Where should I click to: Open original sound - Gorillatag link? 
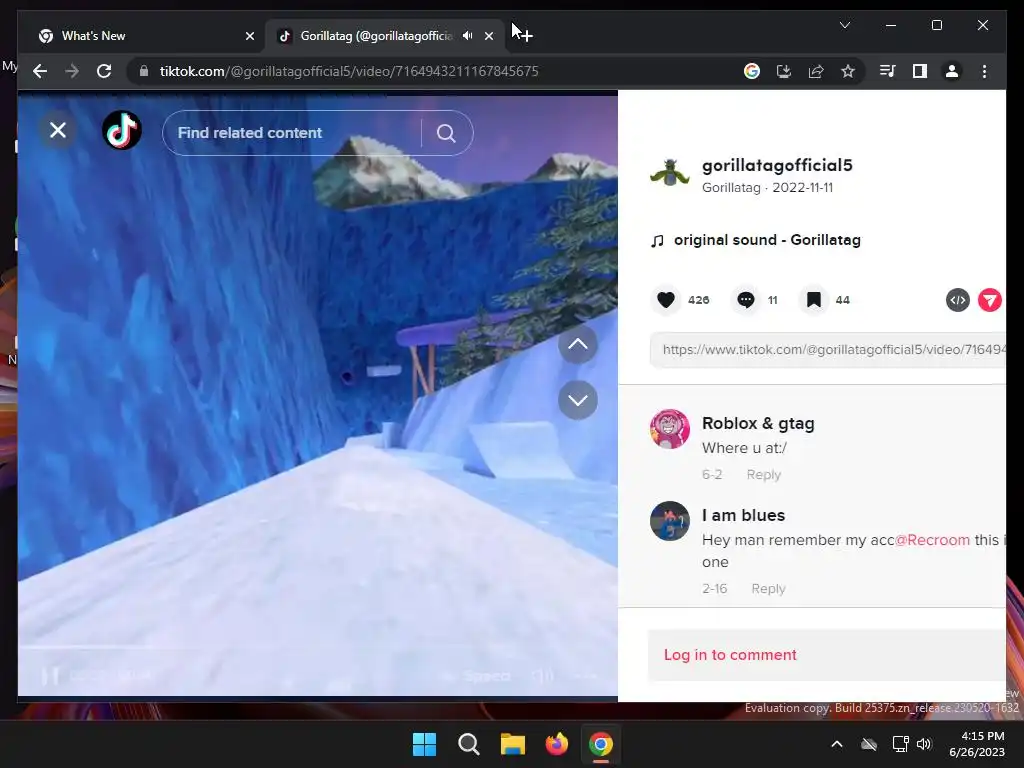click(767, 240)
